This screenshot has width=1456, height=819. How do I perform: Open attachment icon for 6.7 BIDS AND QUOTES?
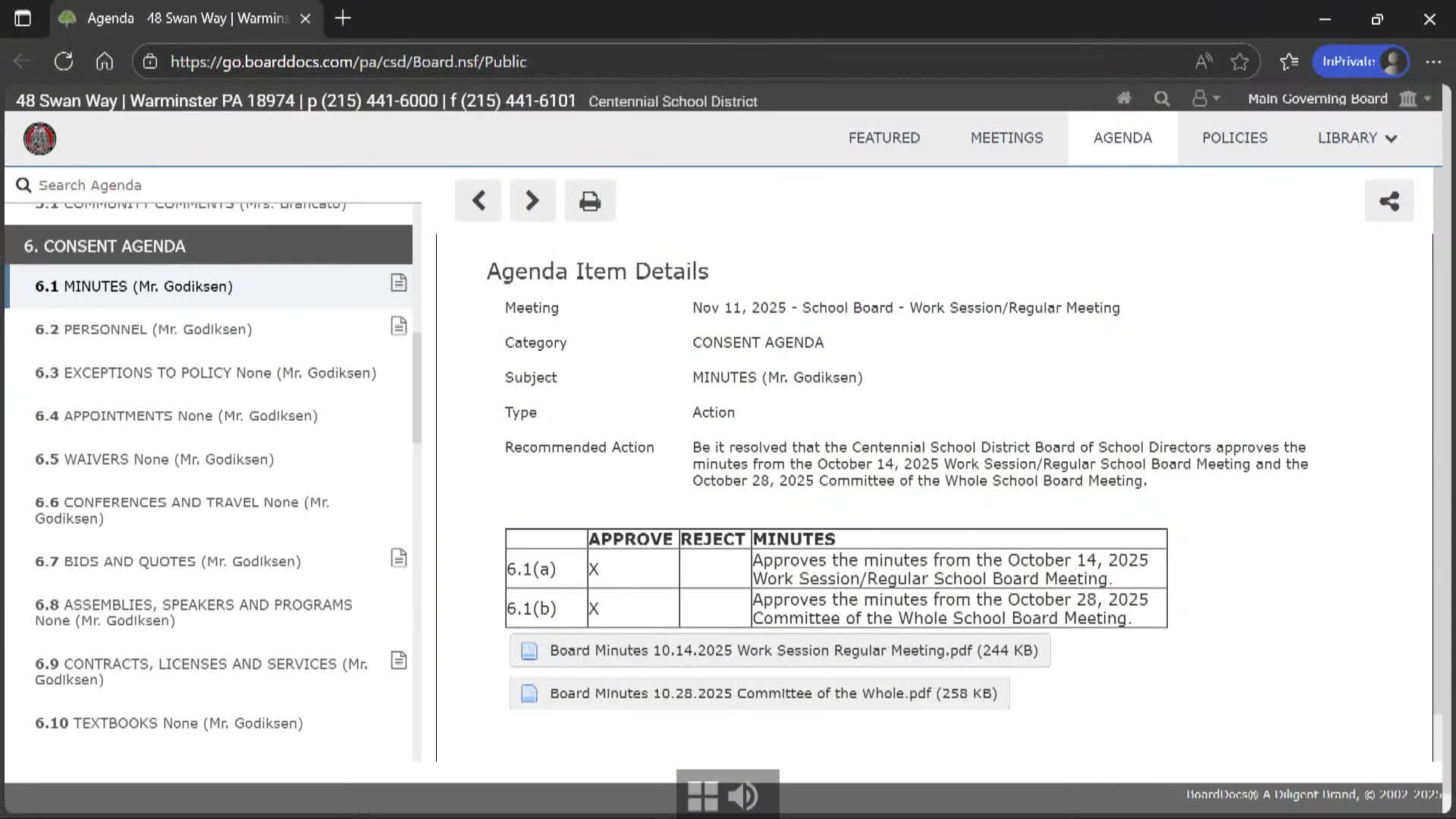[x=399, y=558]
